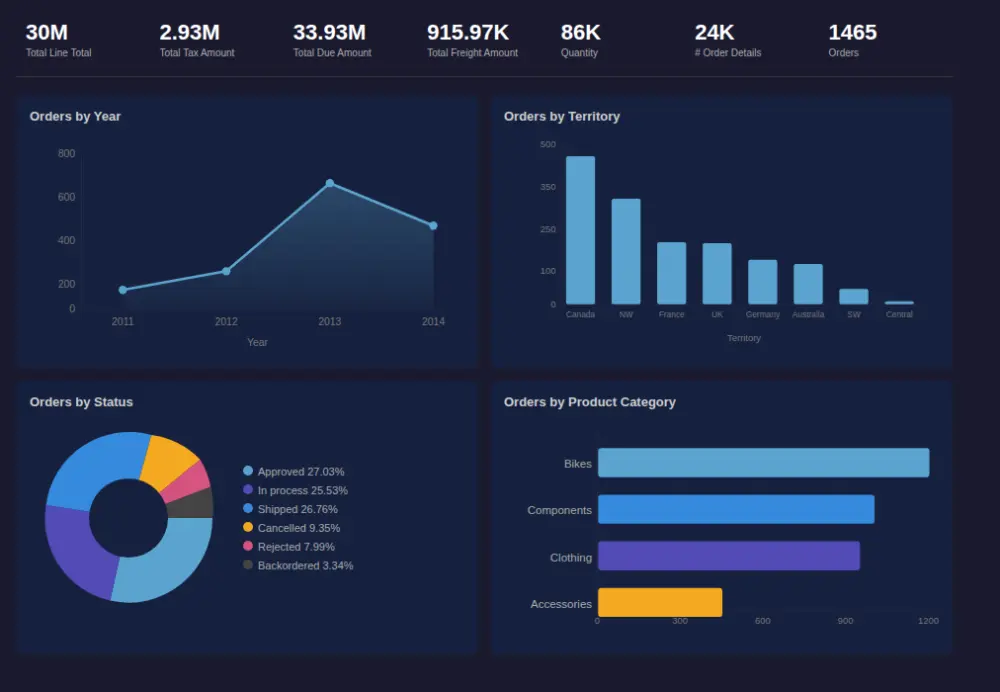The image size is (1000, 692).
Task: Click the NW bar in territory chart
Action: [x=626, y=251]
